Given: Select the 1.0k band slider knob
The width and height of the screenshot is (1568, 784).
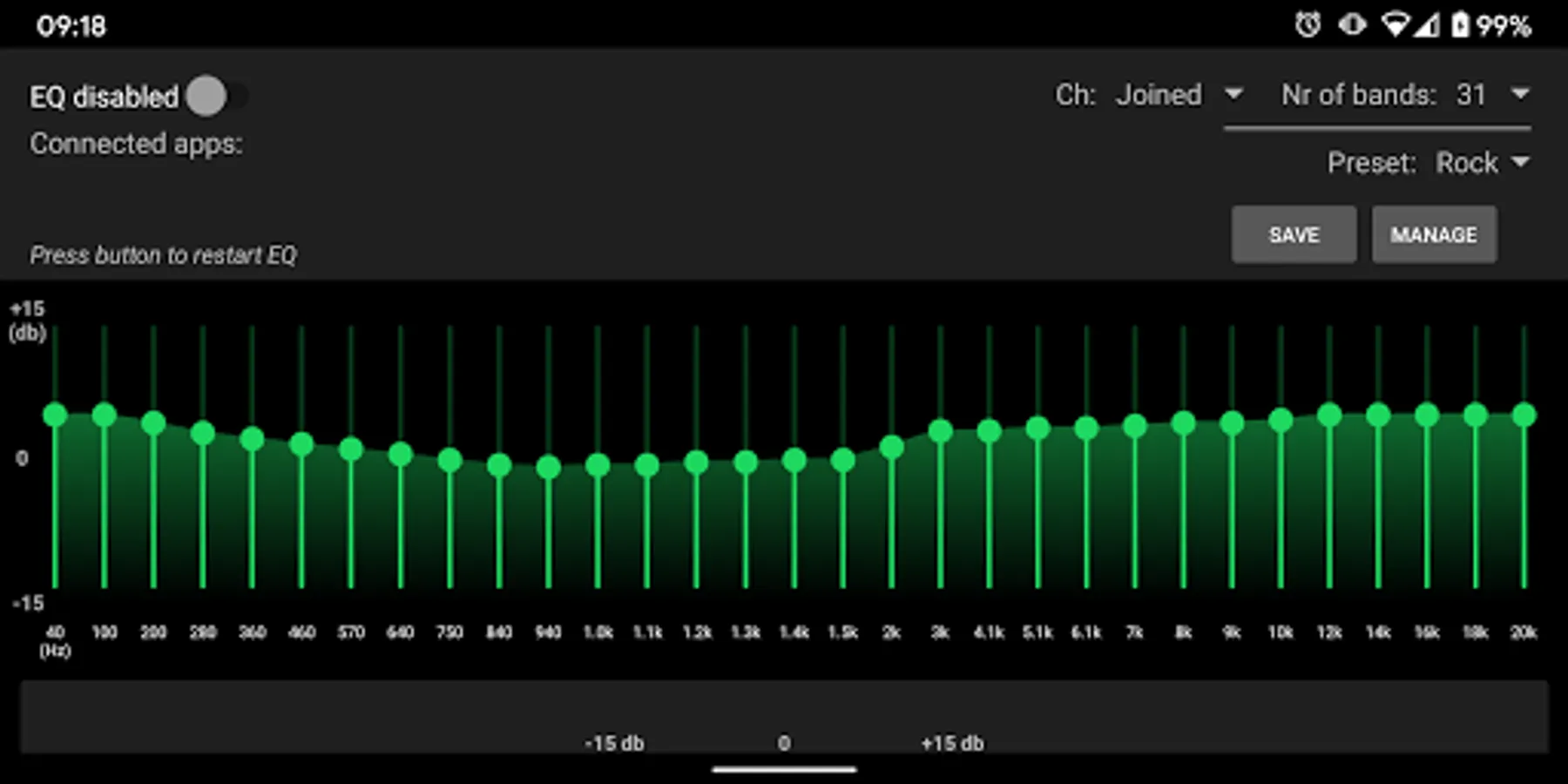Looking at the screenshot, I should 598,465.
